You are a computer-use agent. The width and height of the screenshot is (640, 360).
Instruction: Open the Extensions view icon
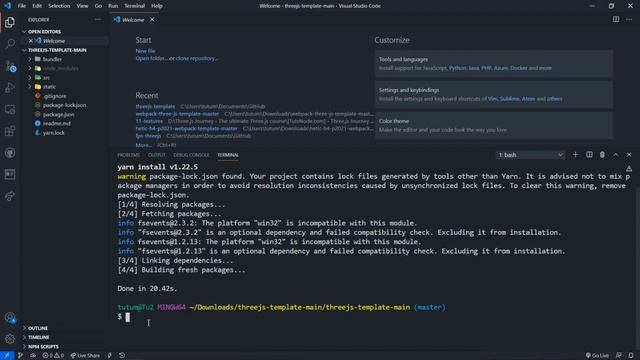[10, 131]
